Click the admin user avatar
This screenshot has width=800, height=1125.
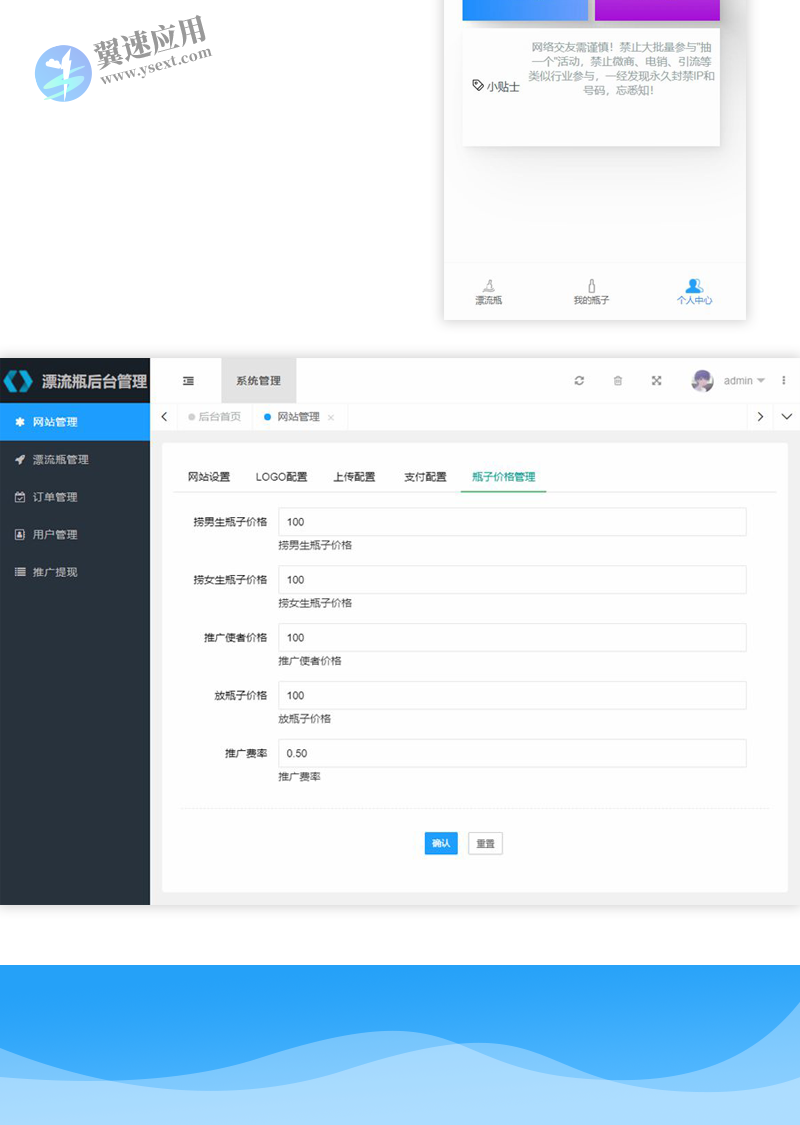tap(703, 381)
